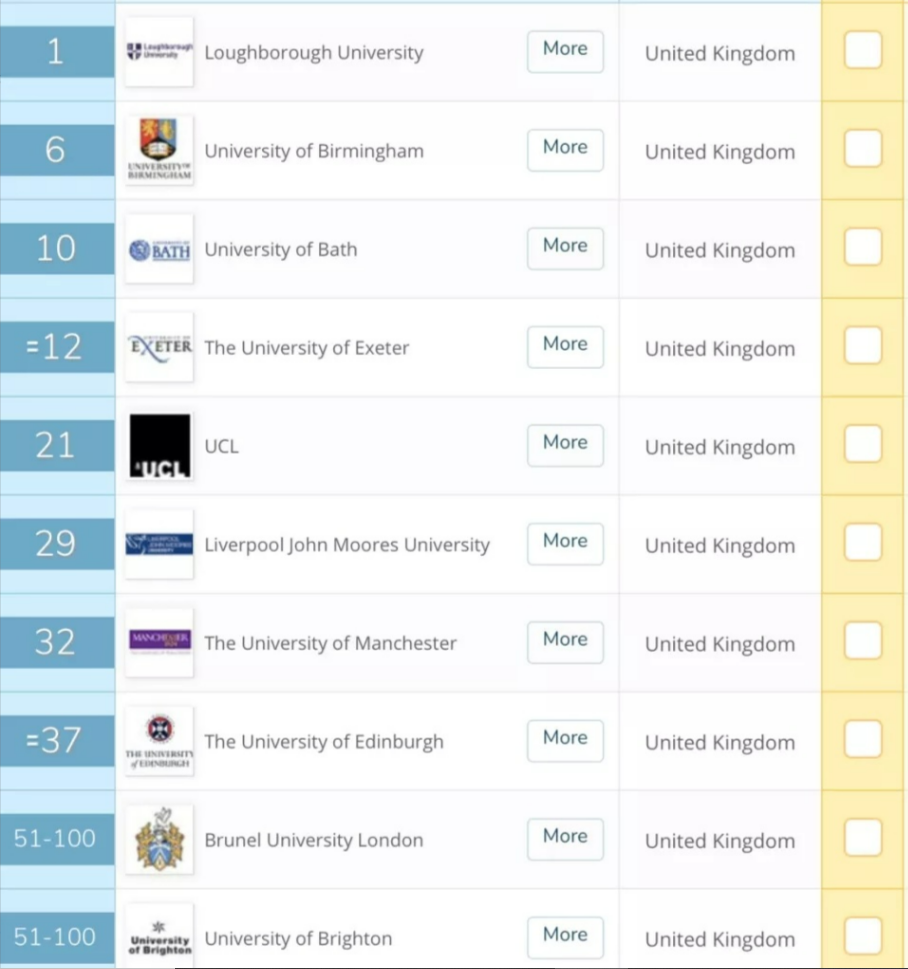Click the University of Exeter logo
The height and width of the screenshot is (969, 908).
[x=159, y=347]
